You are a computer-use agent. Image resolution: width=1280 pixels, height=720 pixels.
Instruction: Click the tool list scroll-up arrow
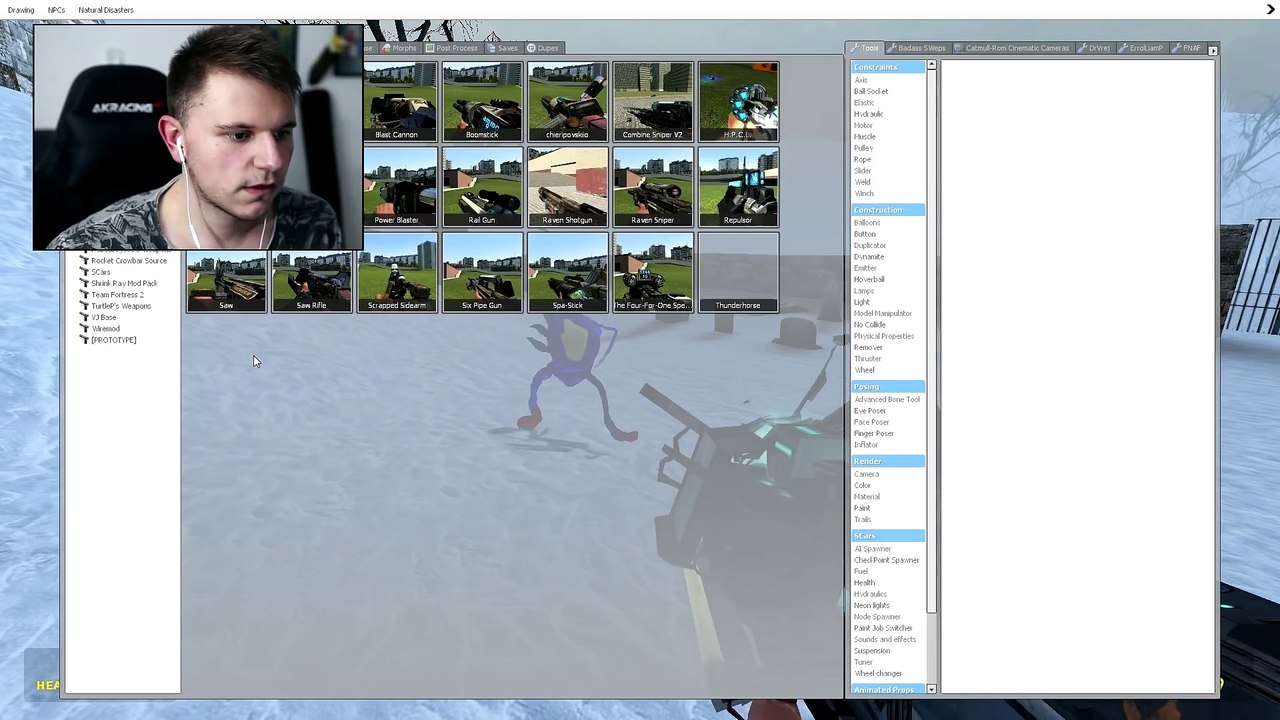931,65
